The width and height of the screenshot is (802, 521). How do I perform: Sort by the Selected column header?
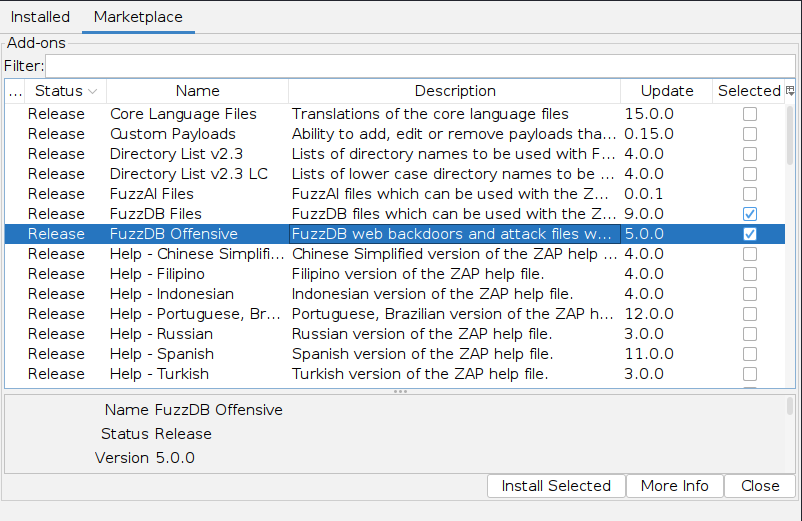[x=749, y=91]
